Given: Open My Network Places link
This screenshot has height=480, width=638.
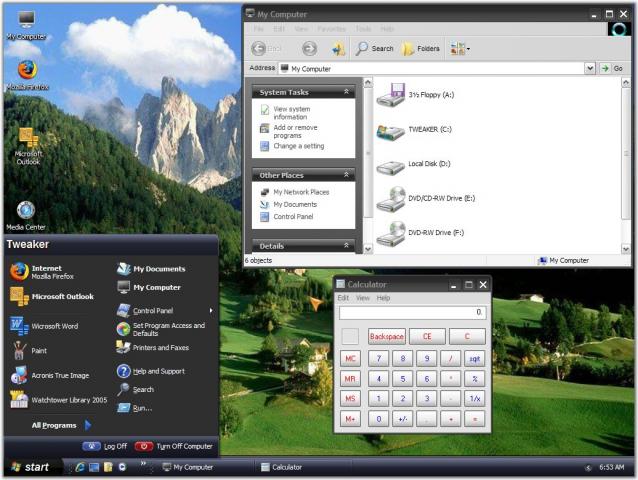Looking at the screenshot, I should [301, 192].
